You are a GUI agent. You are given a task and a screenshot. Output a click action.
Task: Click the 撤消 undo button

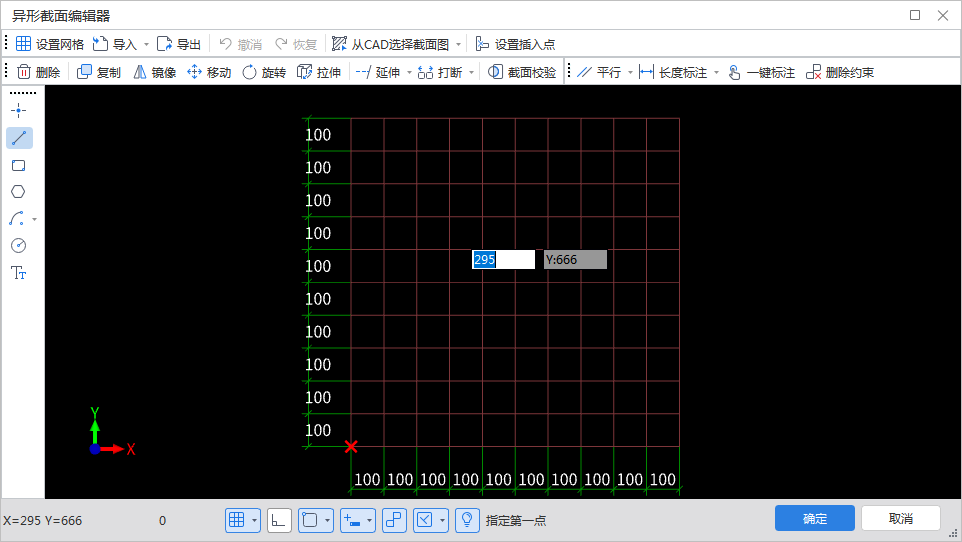(240, 44)
